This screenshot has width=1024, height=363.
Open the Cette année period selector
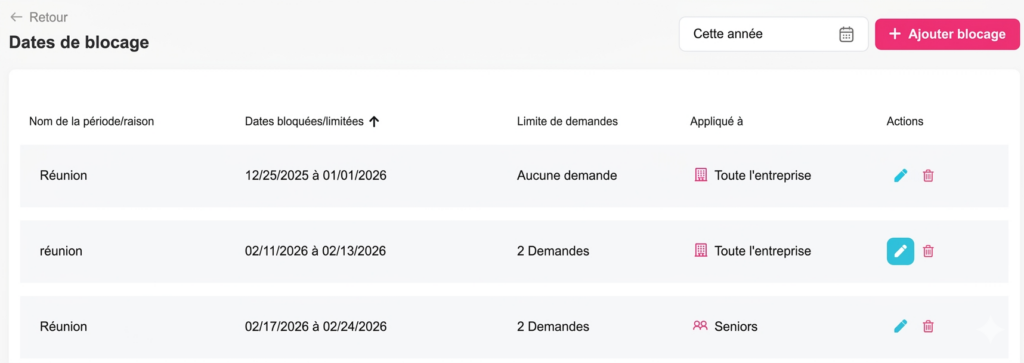774,34
